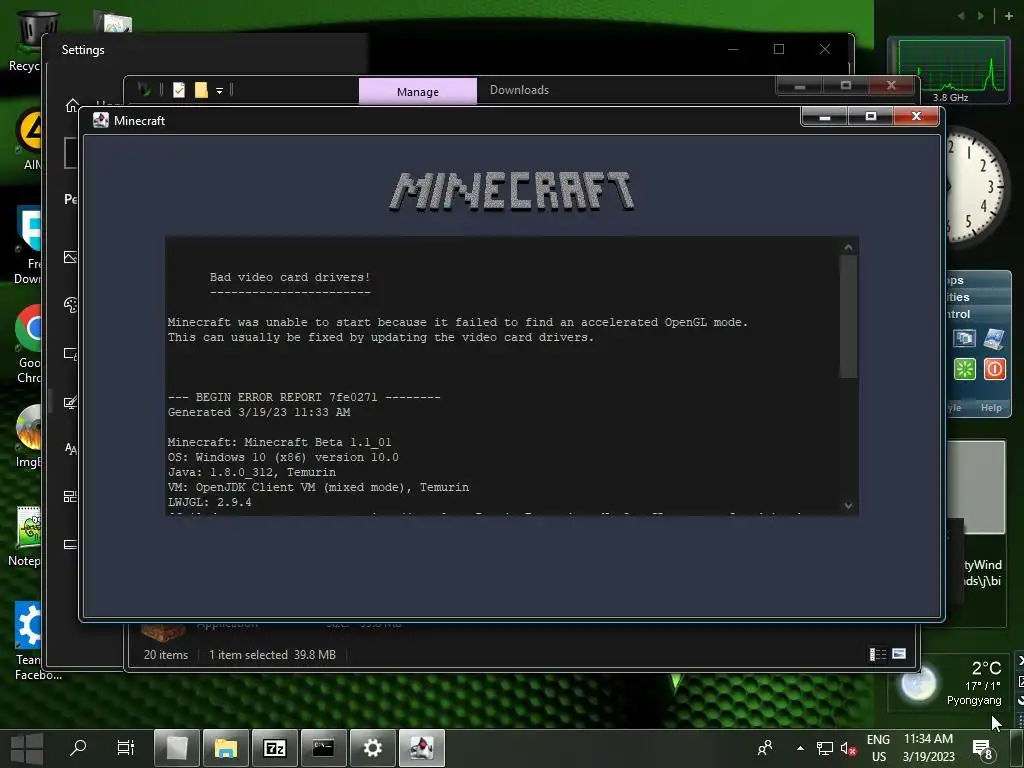Click the ENG US language indicator
The height and width of the screenshot is (768, 1024).
(x=878, y=748)
